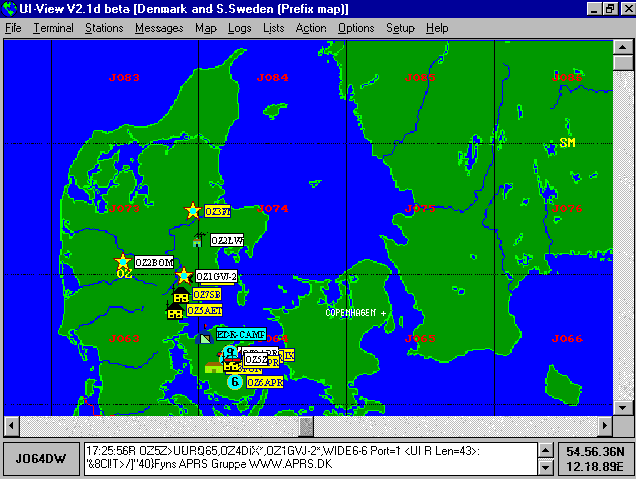Open the Setup menu
Screen dimensions: 636x479
400,28
